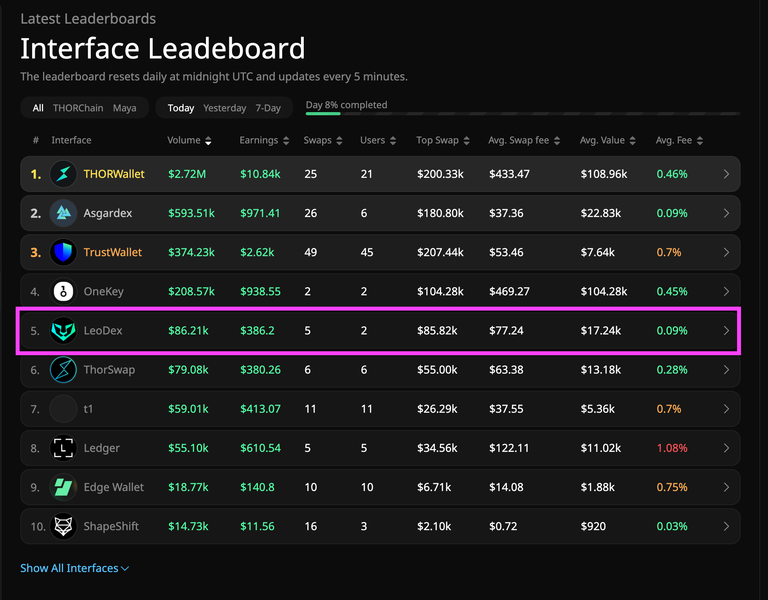Click the Edge Wallet interface name
Viewport: 768px width, 600px height.
tap(114, 487)
